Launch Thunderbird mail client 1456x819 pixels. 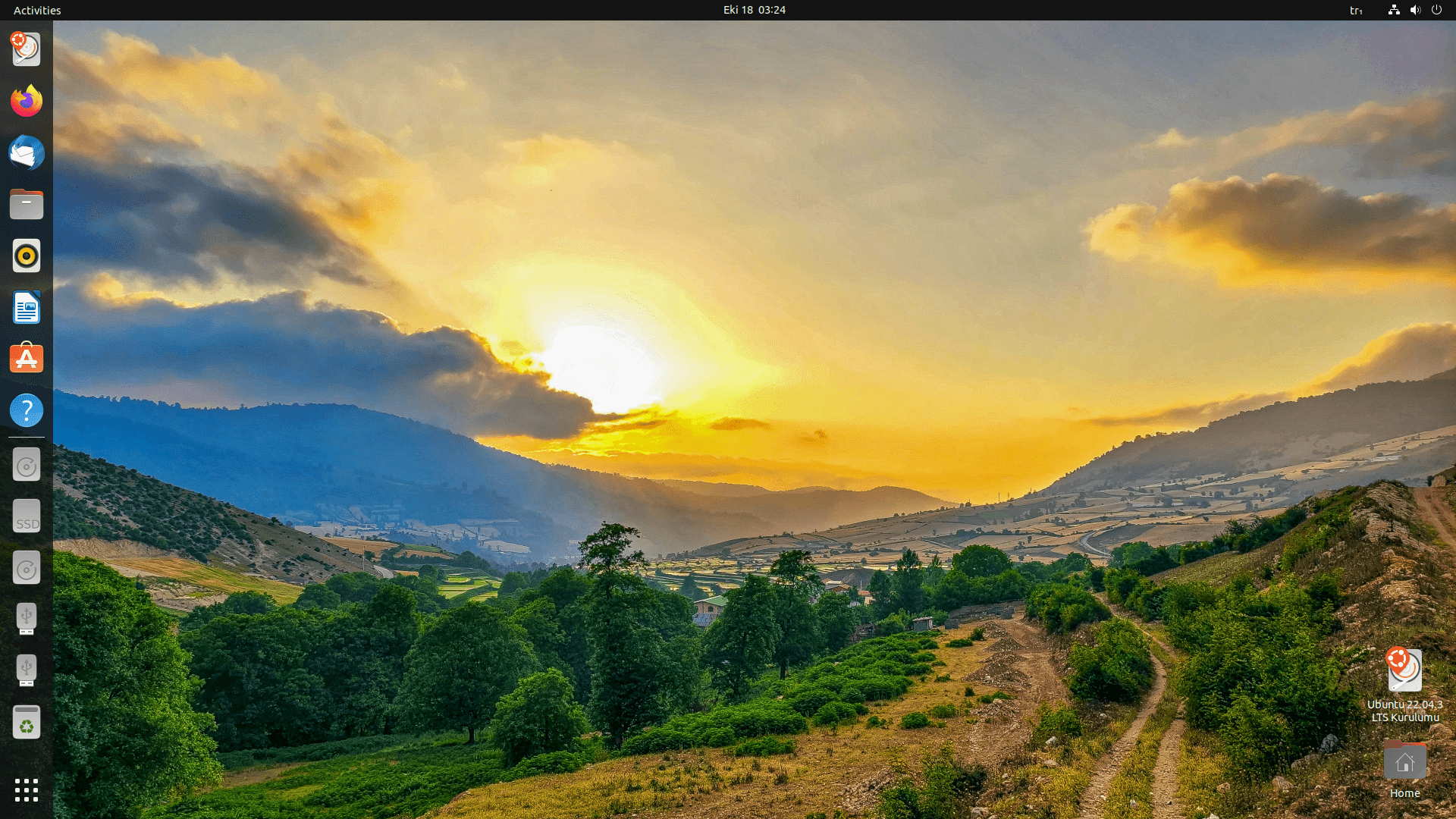pyautogui.click(x=26, y=152)
